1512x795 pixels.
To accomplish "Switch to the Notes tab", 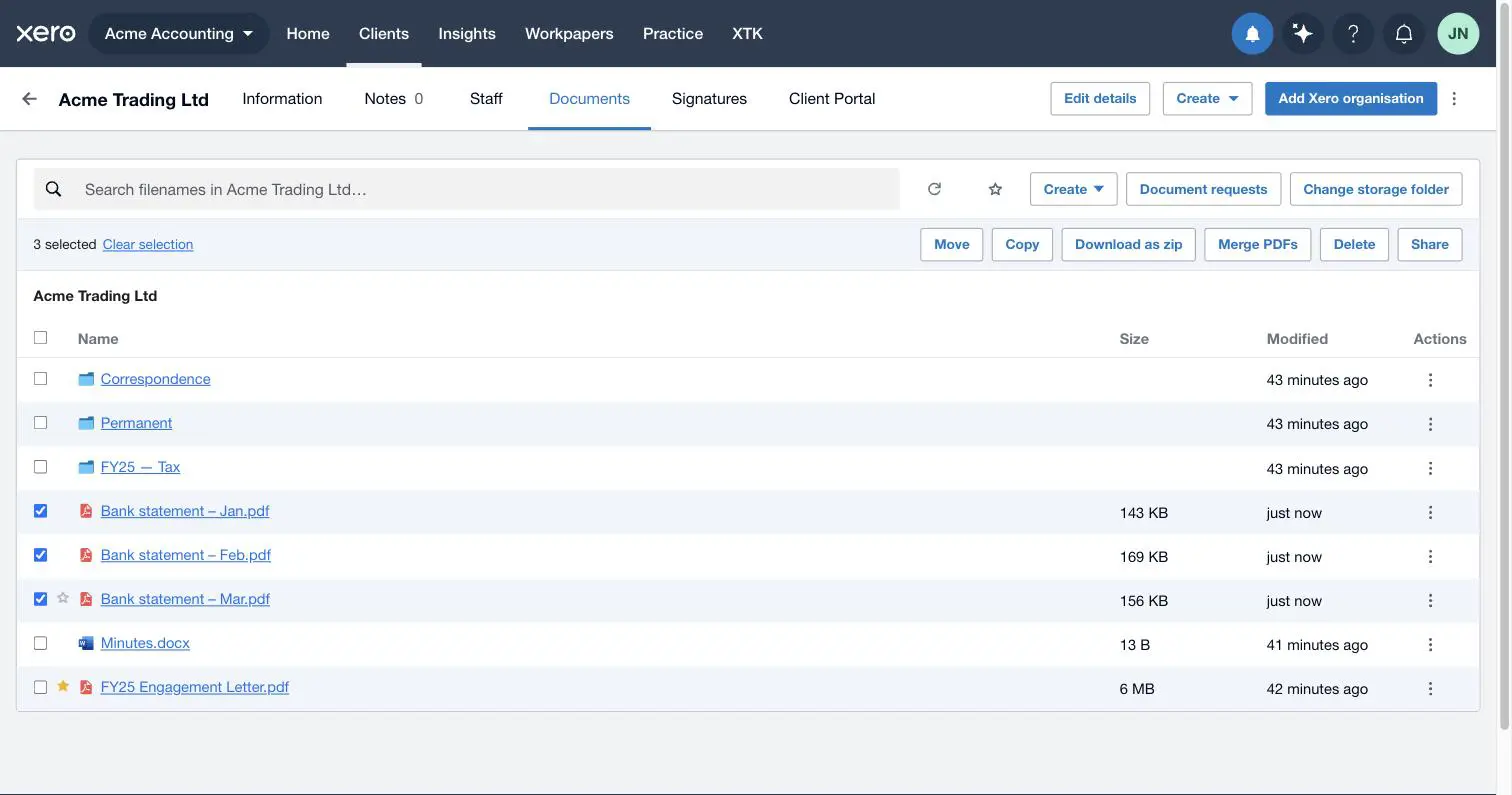I will pyautogui.click(x=393, y=98).
